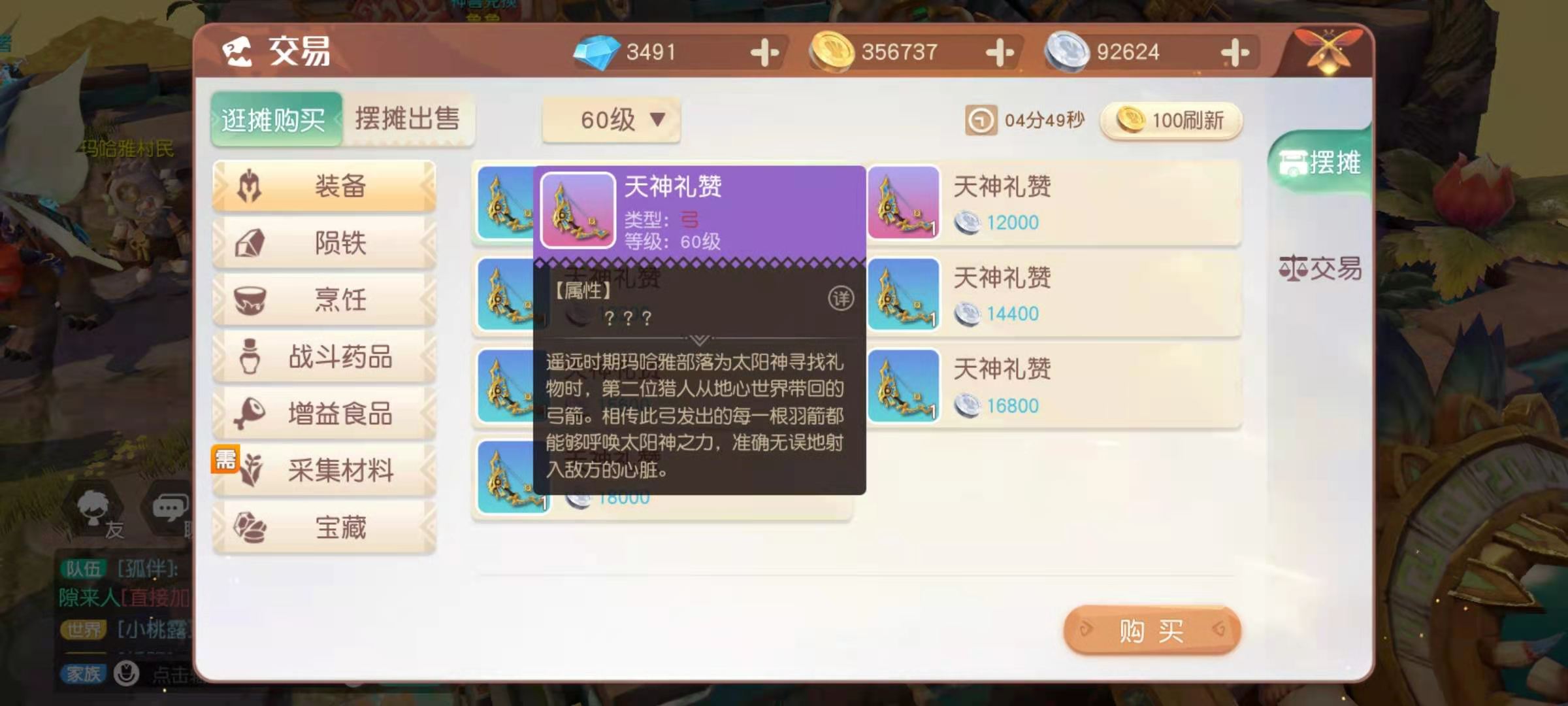The height and width of the screenshot is (706, 1568).
Task: Open the 交易 side tab
Action: [1320, 268]
